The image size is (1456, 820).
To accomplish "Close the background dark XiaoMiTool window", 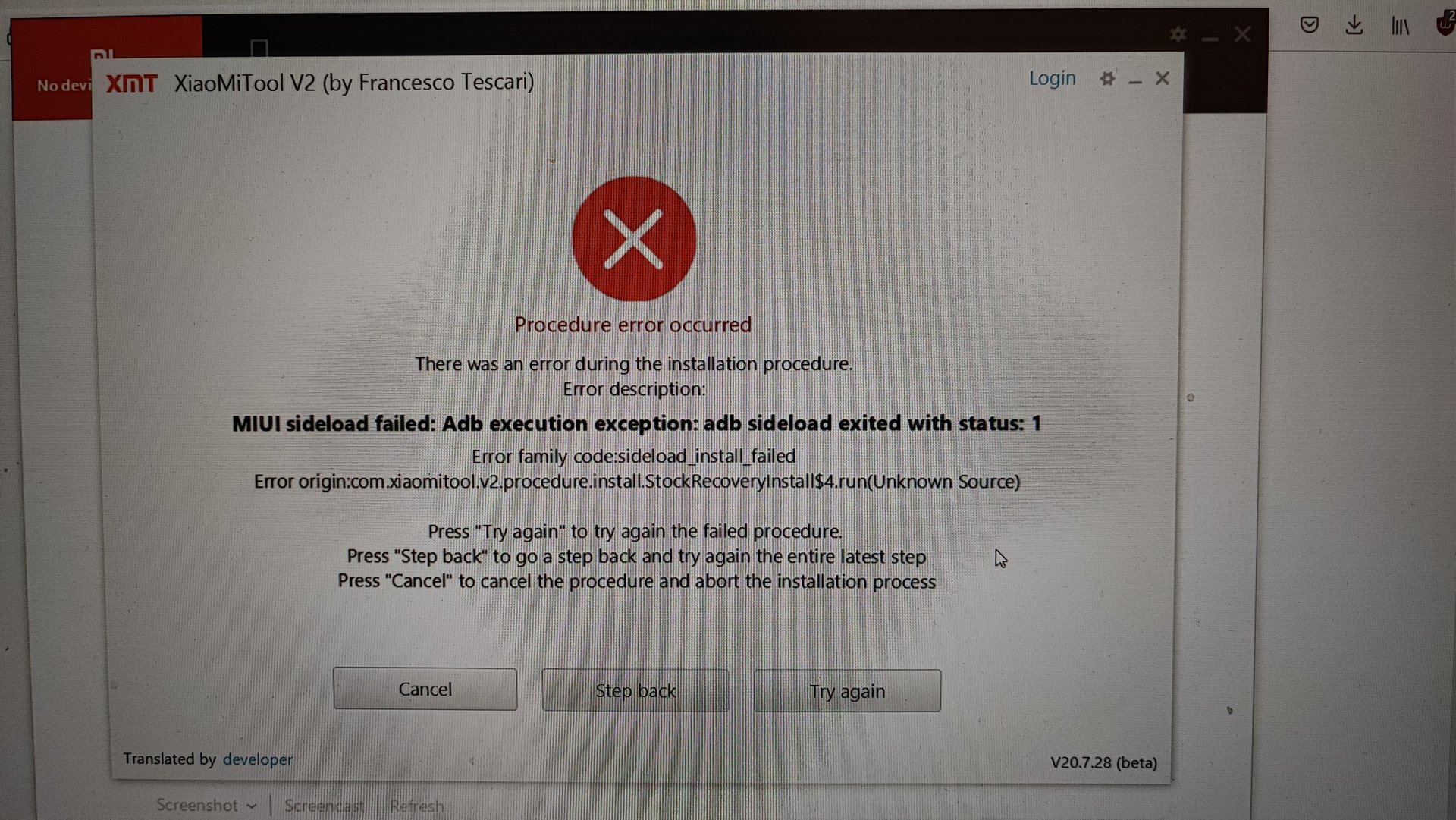I will point(1242,34).
